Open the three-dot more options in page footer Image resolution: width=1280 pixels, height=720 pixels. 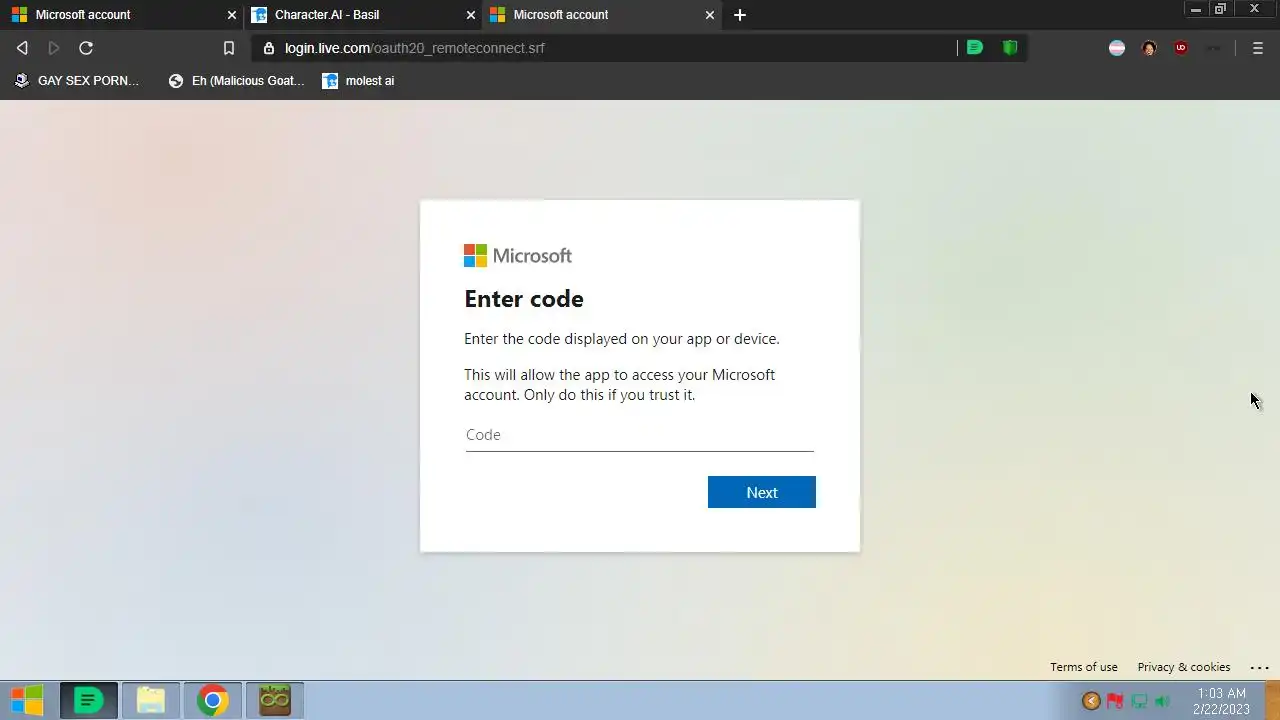coord(1259,667)
